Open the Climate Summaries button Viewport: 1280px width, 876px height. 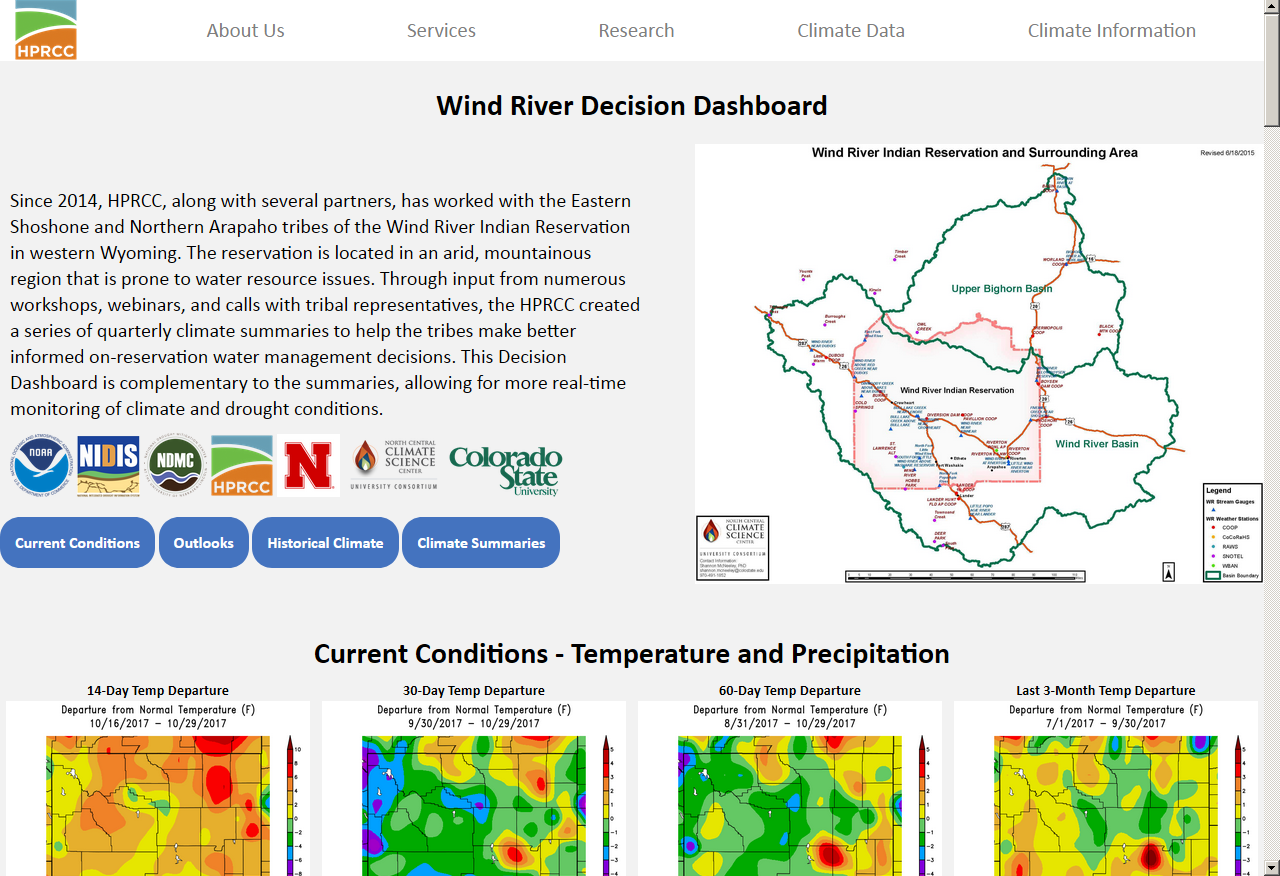coord(481,543)
